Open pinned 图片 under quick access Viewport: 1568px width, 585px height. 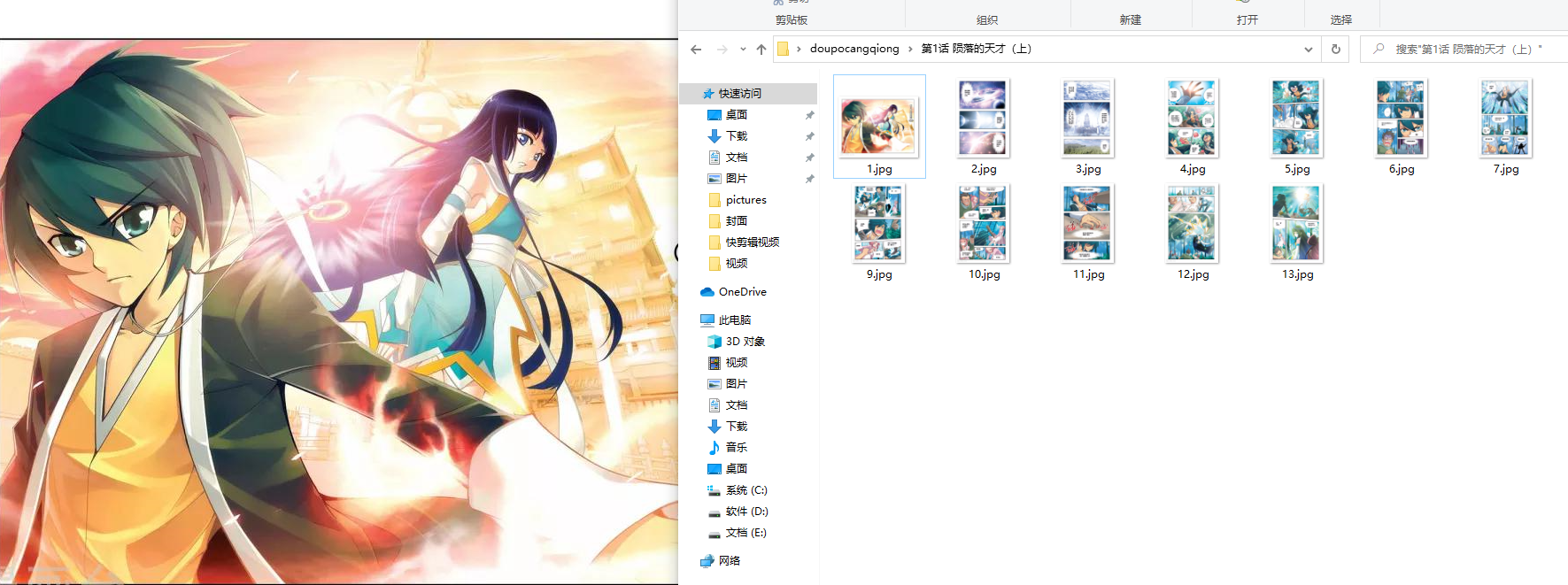pyautogui.click(x=737, y=179)
